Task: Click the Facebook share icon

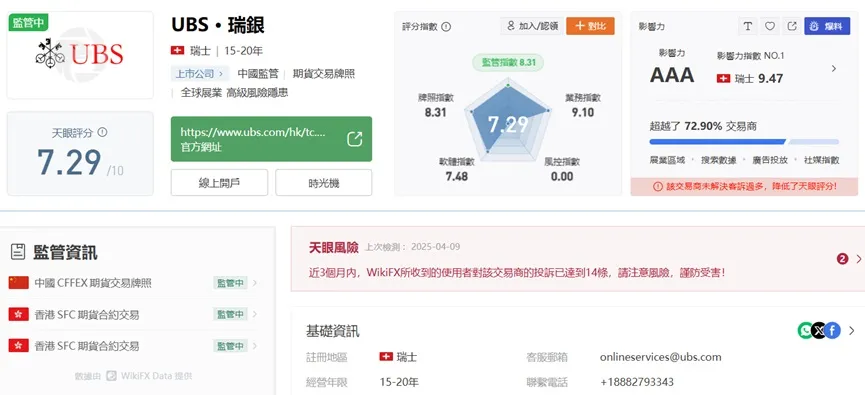Action: coord(833,330)
